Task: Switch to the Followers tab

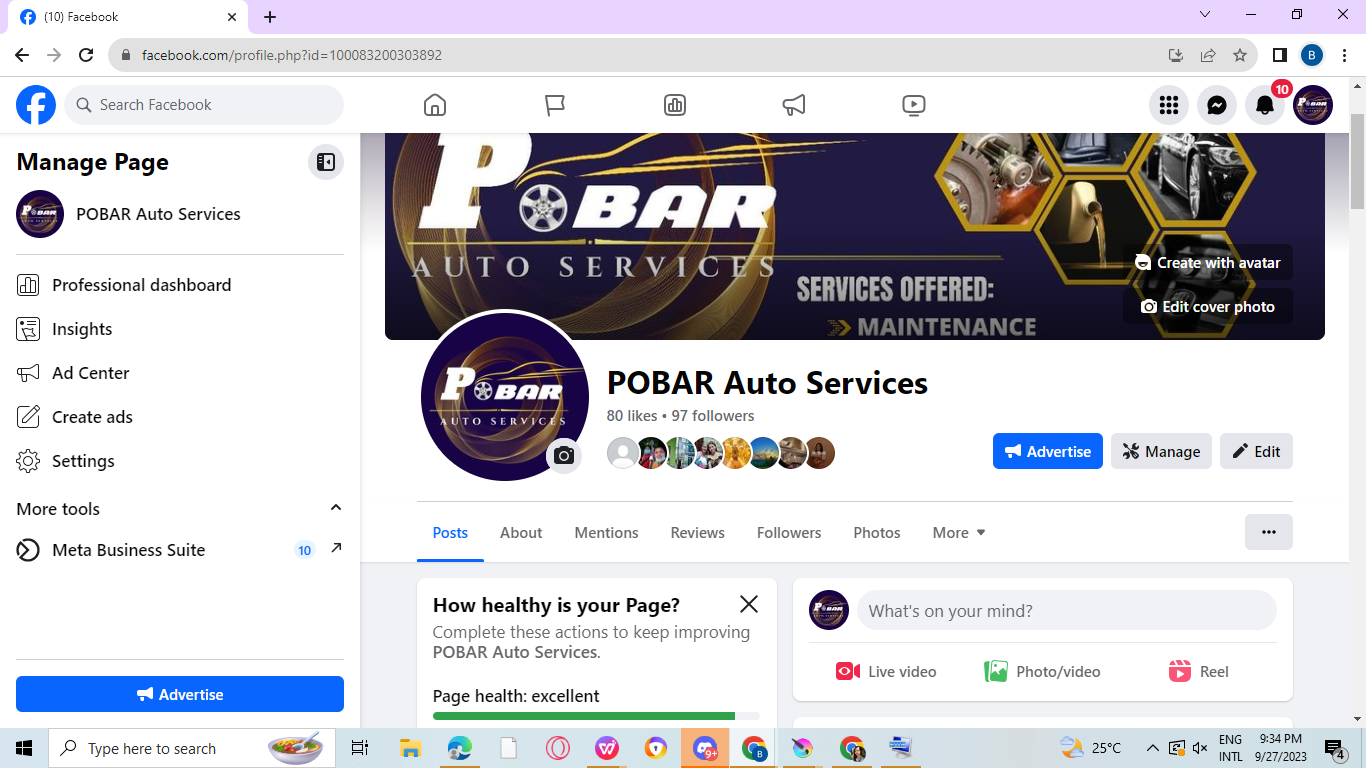Action: (x=789, y=533)
